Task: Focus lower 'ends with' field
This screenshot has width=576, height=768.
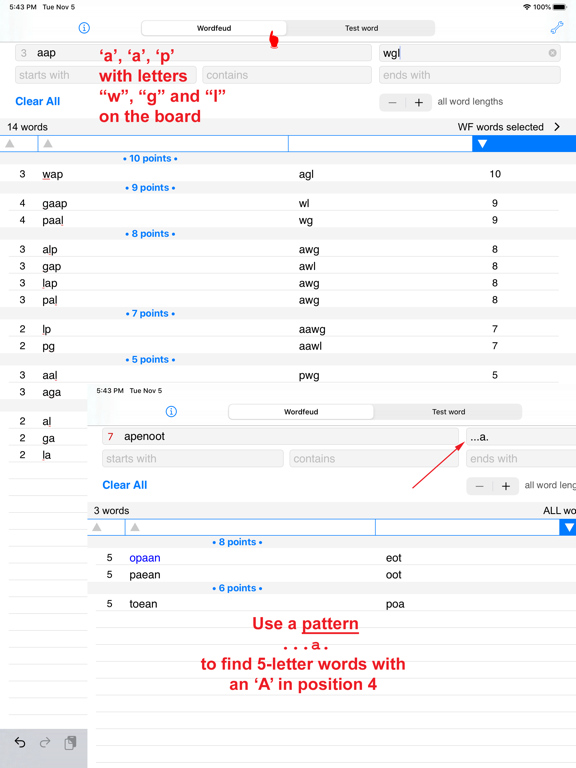Action: [x=521, y=458]
